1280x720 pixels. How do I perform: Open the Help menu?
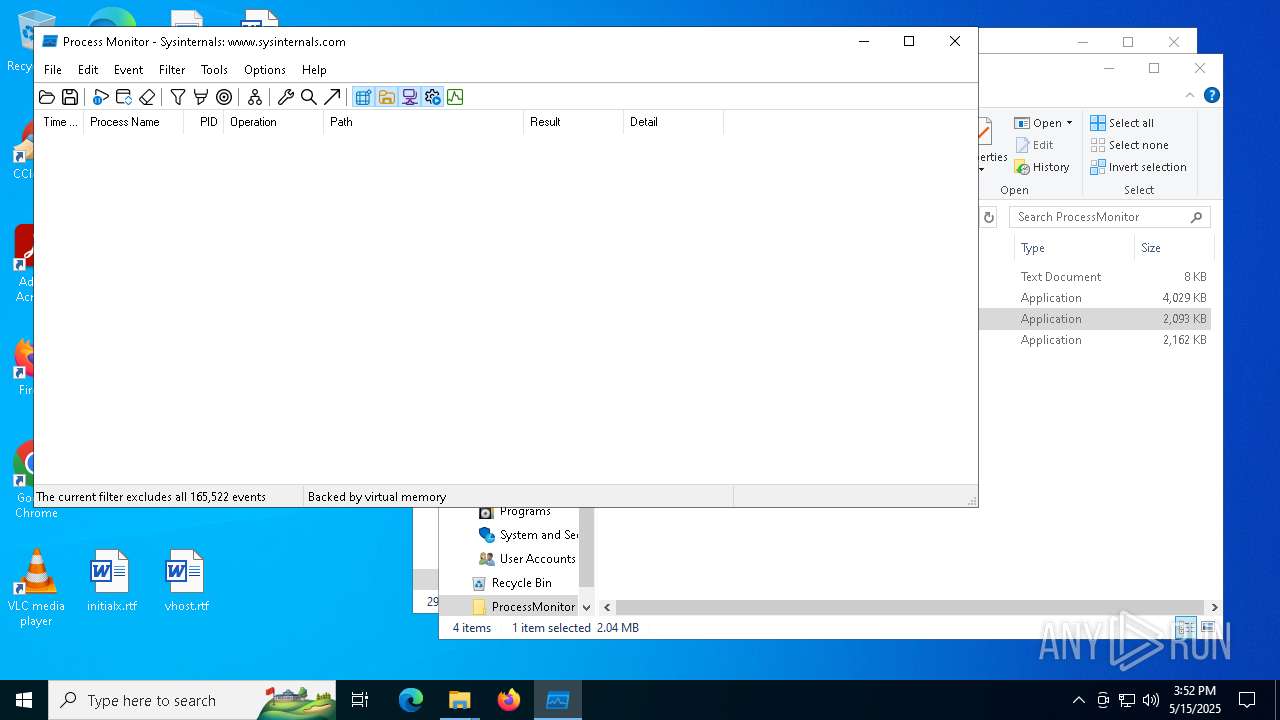coord(314,70)
